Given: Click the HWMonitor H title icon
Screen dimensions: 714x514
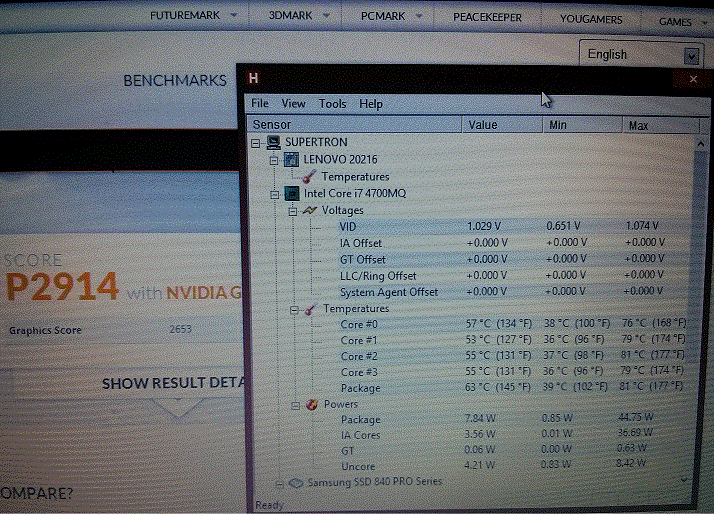Looking at the screenshot, I should pyautogui.click(x=254, y=78).
